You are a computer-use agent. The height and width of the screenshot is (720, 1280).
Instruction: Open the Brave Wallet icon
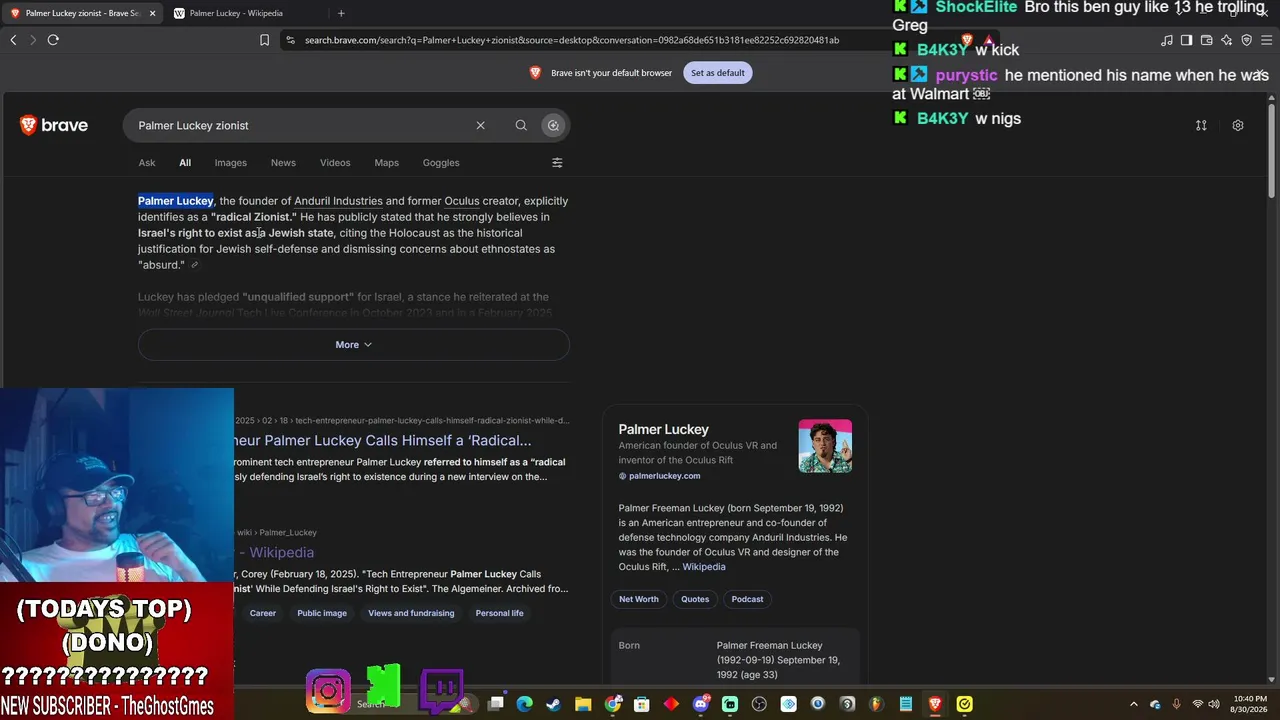pos(1207,40)
